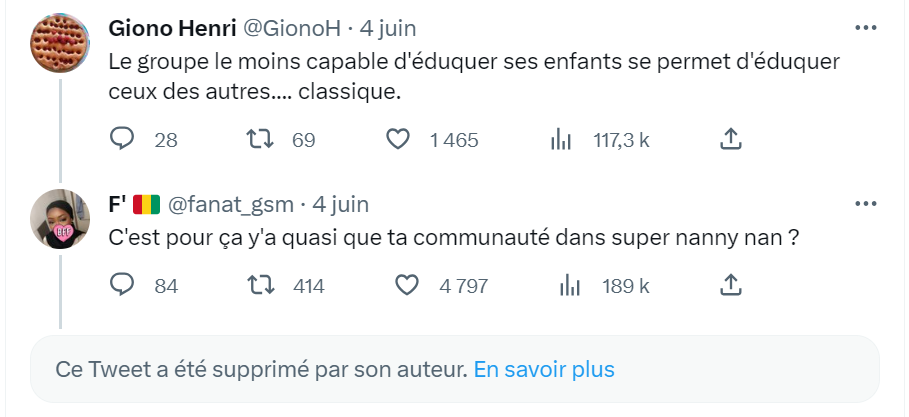Retweet the @fanat_gsm tweet
Image resolution: width=909 pixels, height=417 pixels.
(262, 286)
